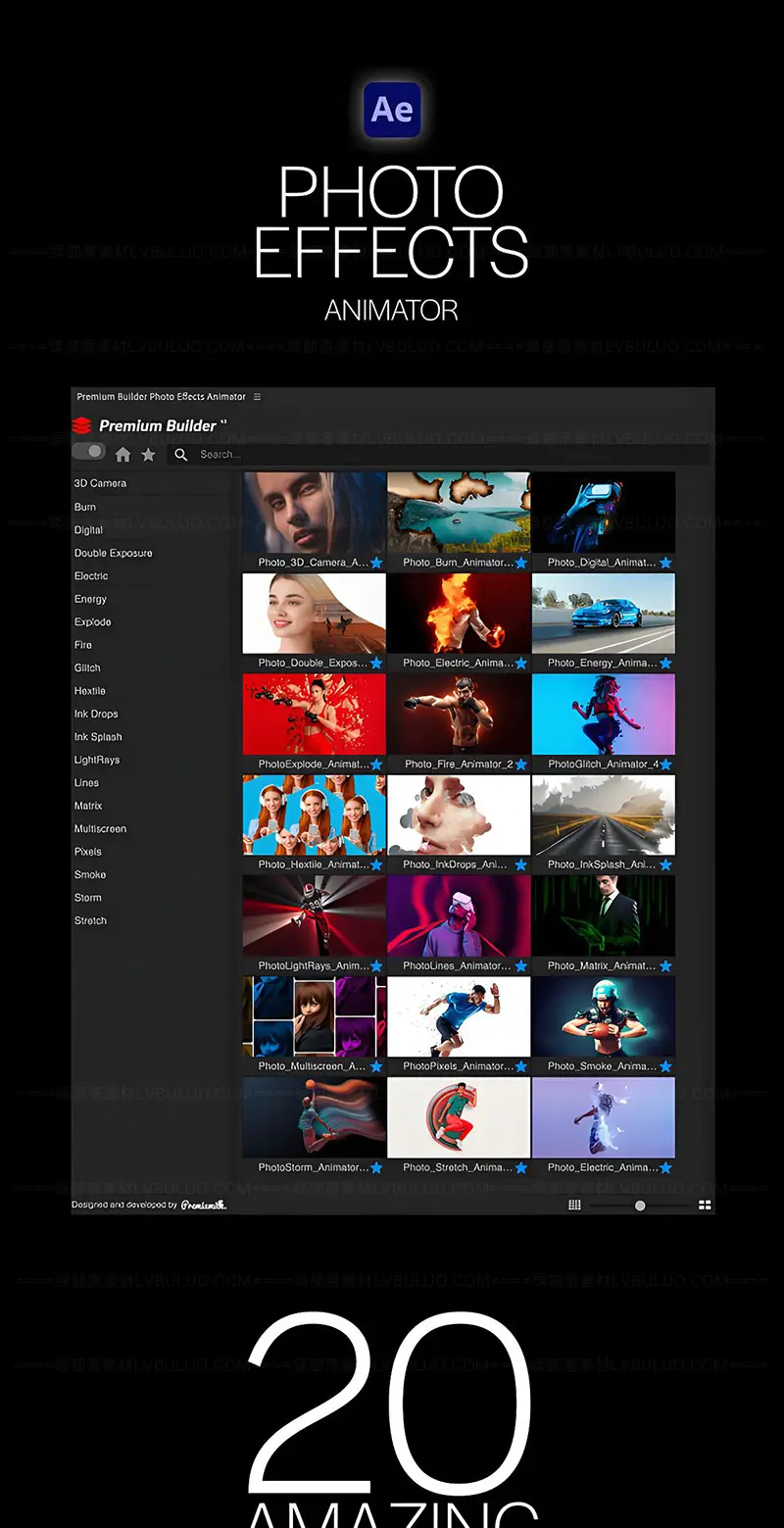The image size is (784, 1528).
Task: Open the Ink Drops category
Action: pos(96,715)
